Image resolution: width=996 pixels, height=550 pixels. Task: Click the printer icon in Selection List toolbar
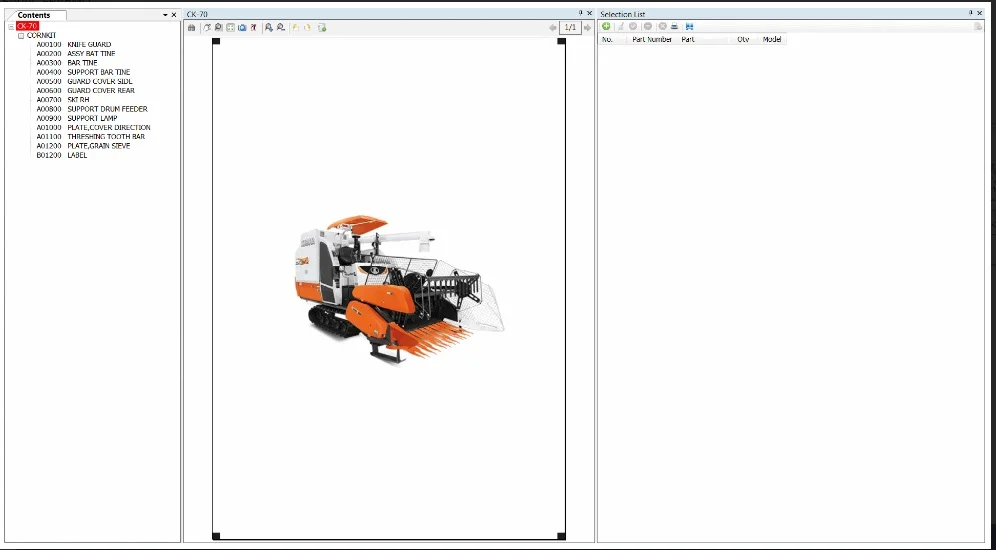click(x=675, y=26)
